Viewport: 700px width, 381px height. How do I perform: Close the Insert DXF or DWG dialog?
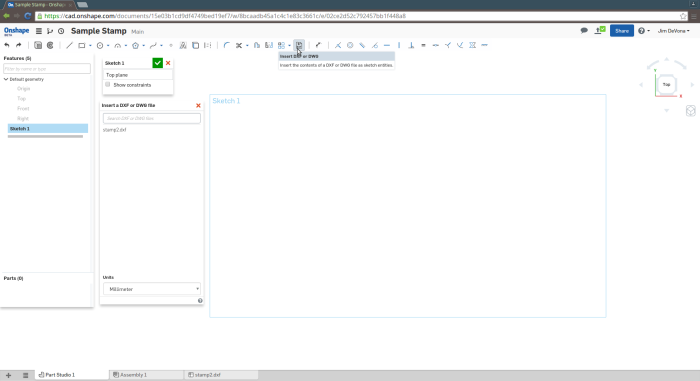[198, 105]
